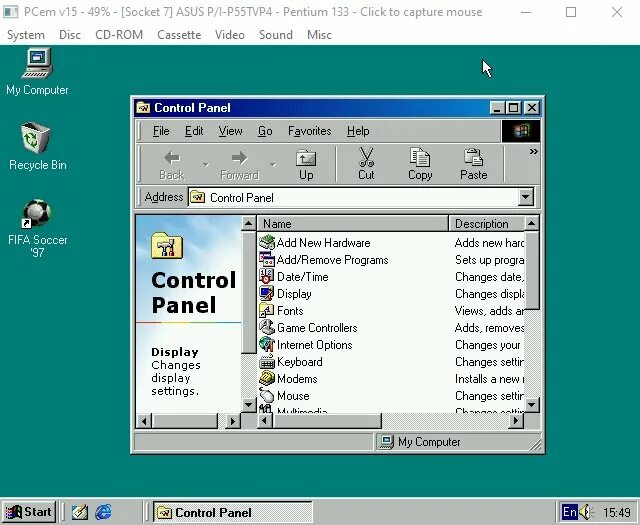Click the volume speaker tray icon
Image resolution: width=640 pixels, height=525 pixels.
[587, 512]
